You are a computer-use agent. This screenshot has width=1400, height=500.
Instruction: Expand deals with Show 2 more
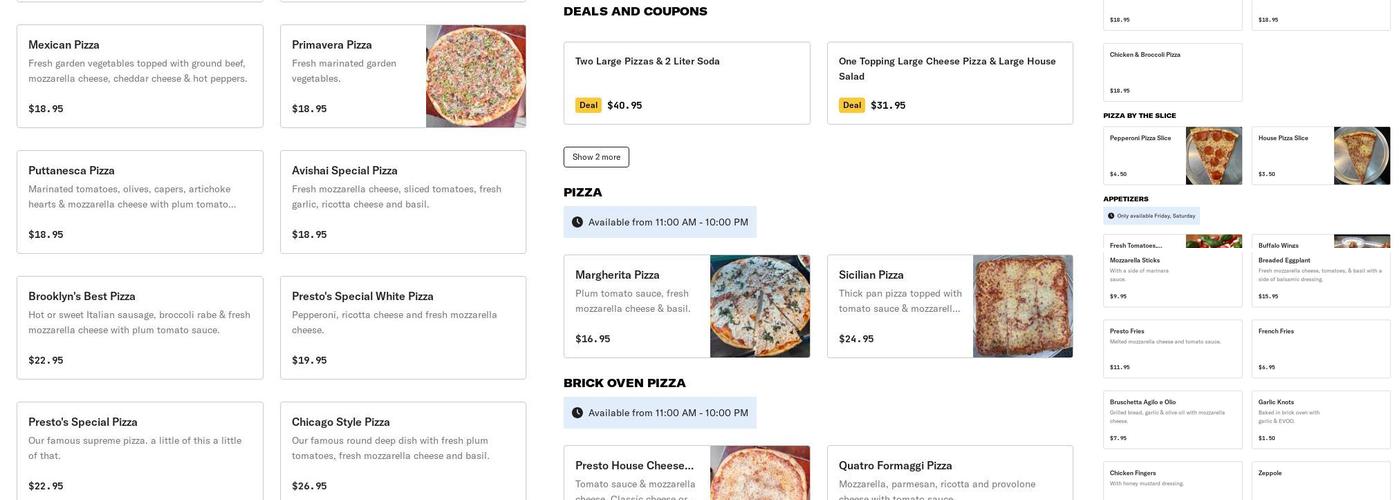tap(596, 157)
